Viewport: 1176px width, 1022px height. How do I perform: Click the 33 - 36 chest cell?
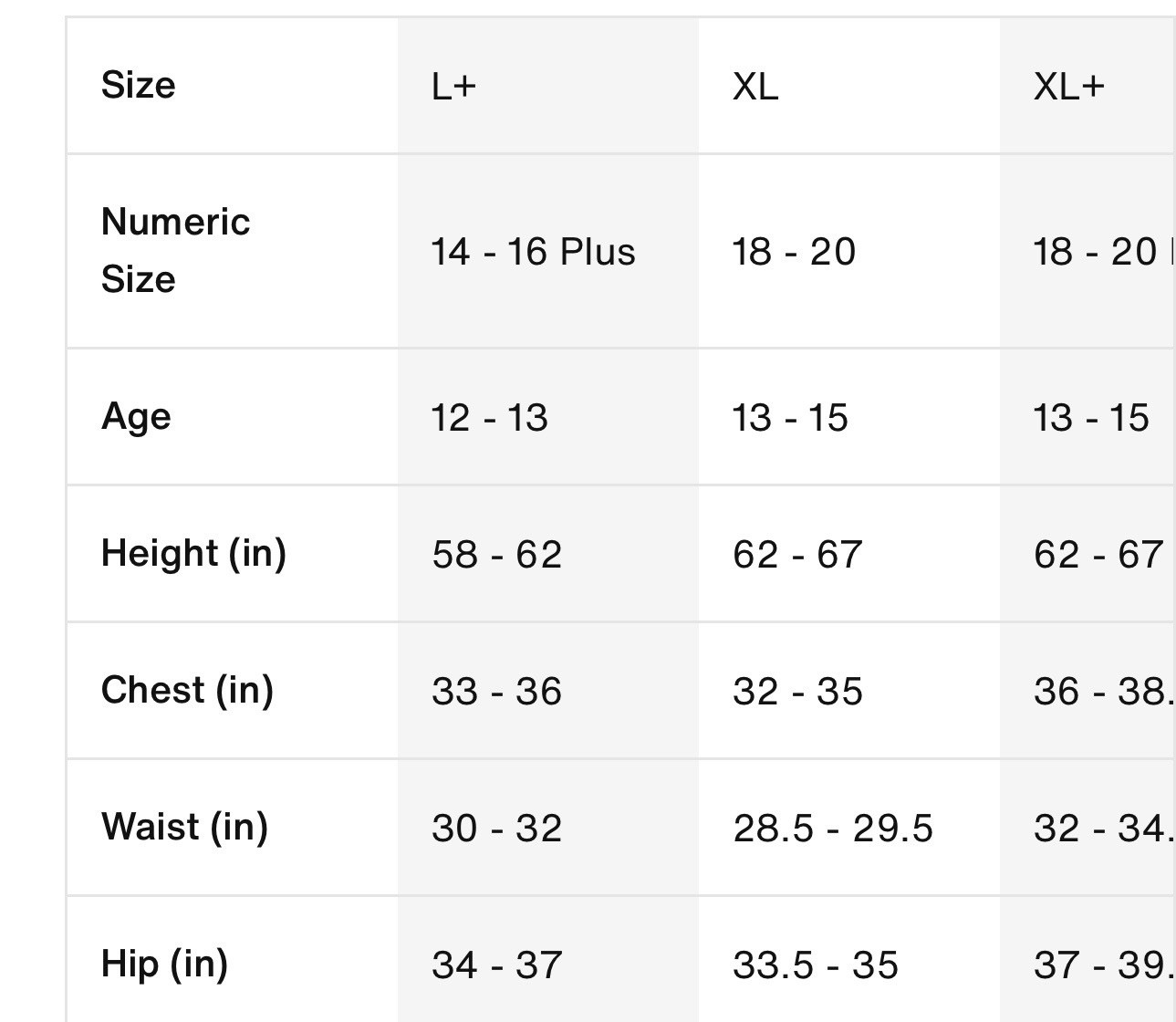(x=547, y=691)
